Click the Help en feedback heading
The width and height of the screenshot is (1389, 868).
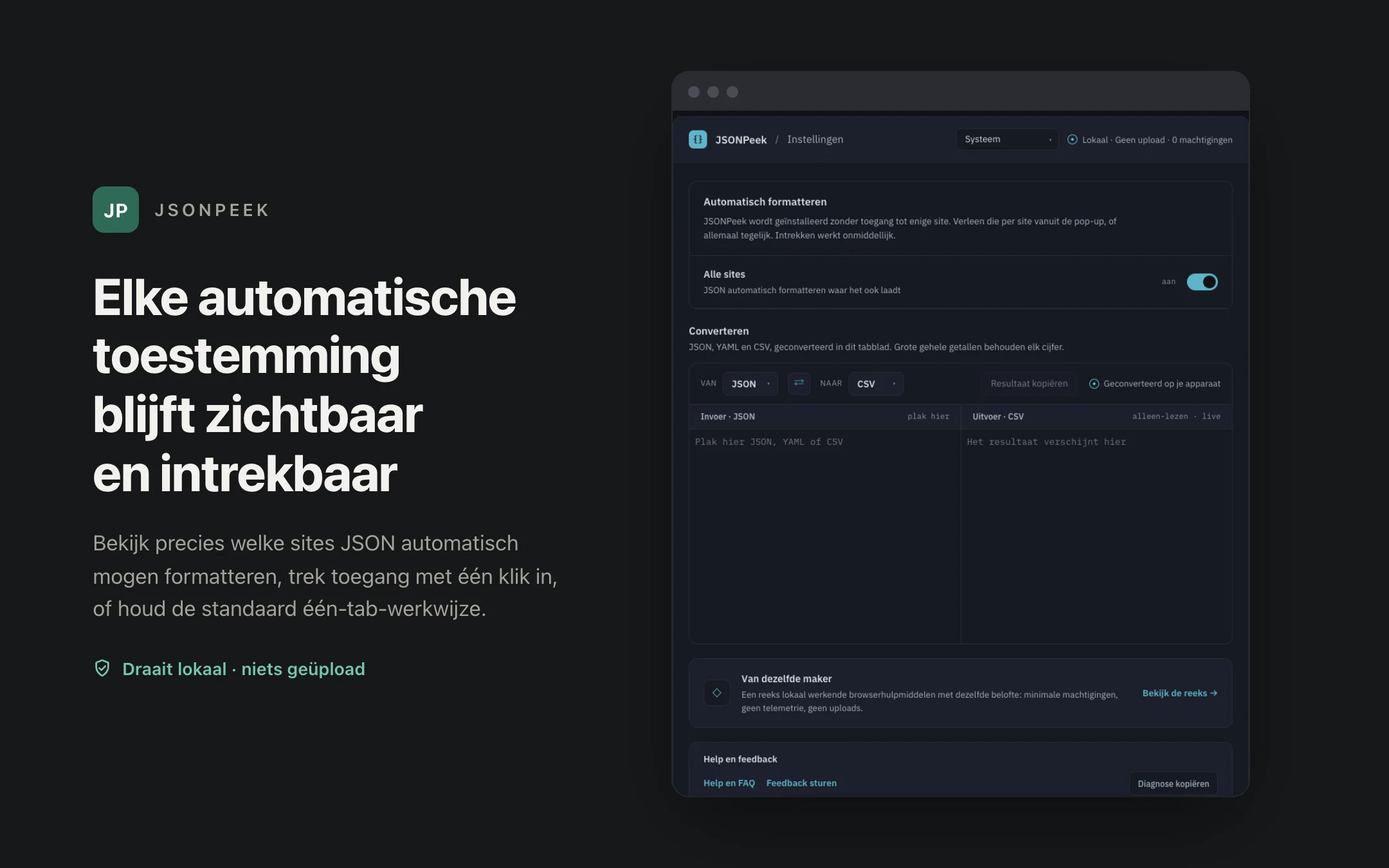[x=740, y=759]
